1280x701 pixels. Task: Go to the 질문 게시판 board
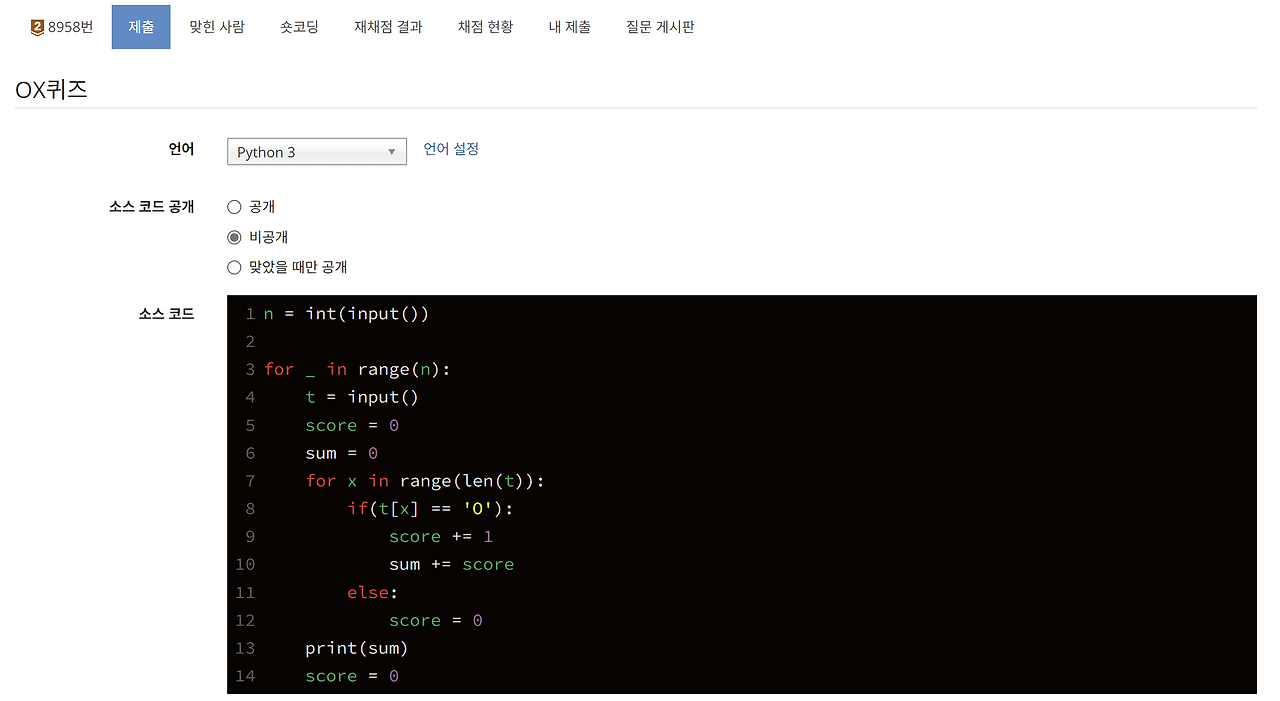660,27
